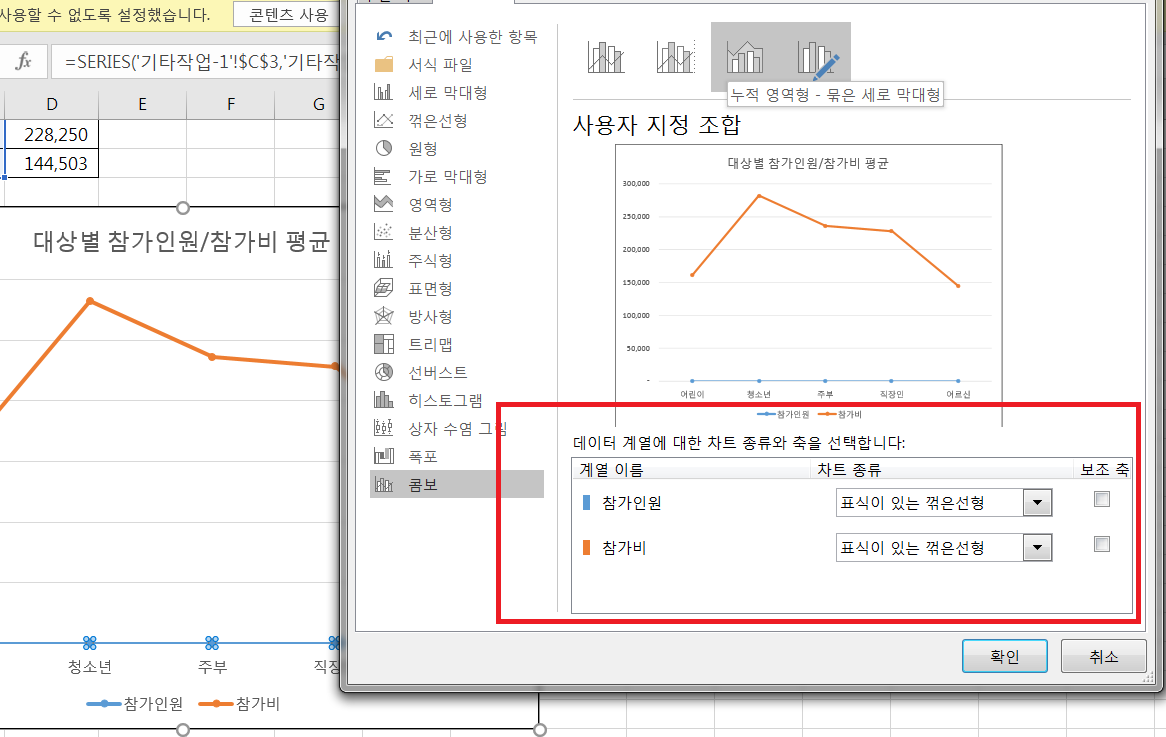Choose the stacked area–clustered column subtype icon
The image size is (1166, 737).
[x=745, y=58]
